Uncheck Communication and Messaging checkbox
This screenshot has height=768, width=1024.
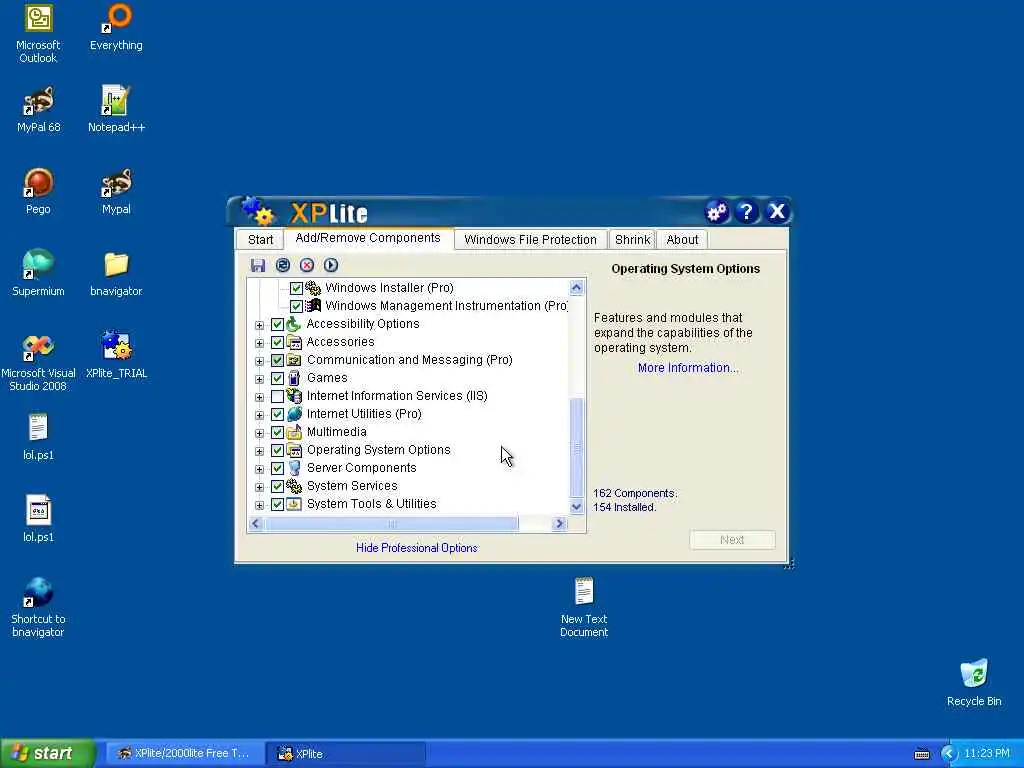click(278, 360)
